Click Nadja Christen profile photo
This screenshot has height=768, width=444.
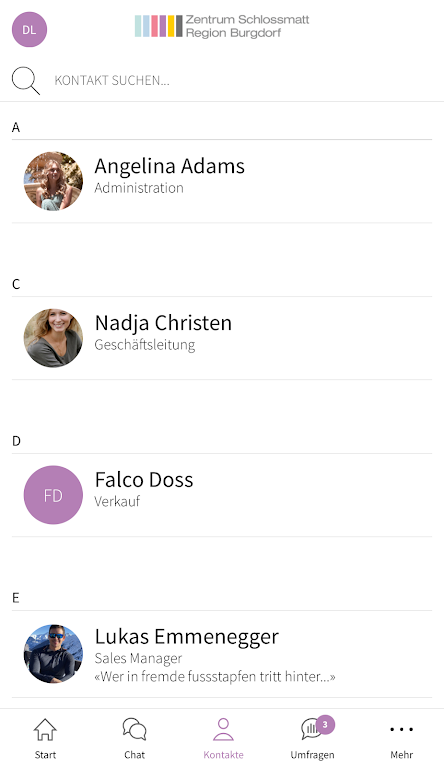pyautogui.click(x=53, y=338)
